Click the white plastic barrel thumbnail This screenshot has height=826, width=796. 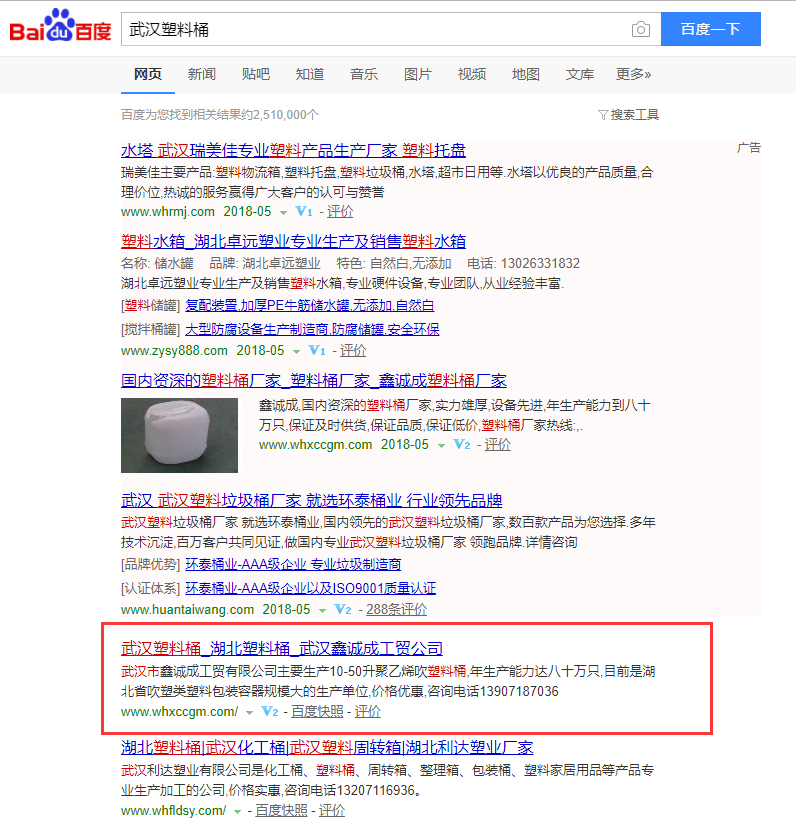click(x=180, y=435)
